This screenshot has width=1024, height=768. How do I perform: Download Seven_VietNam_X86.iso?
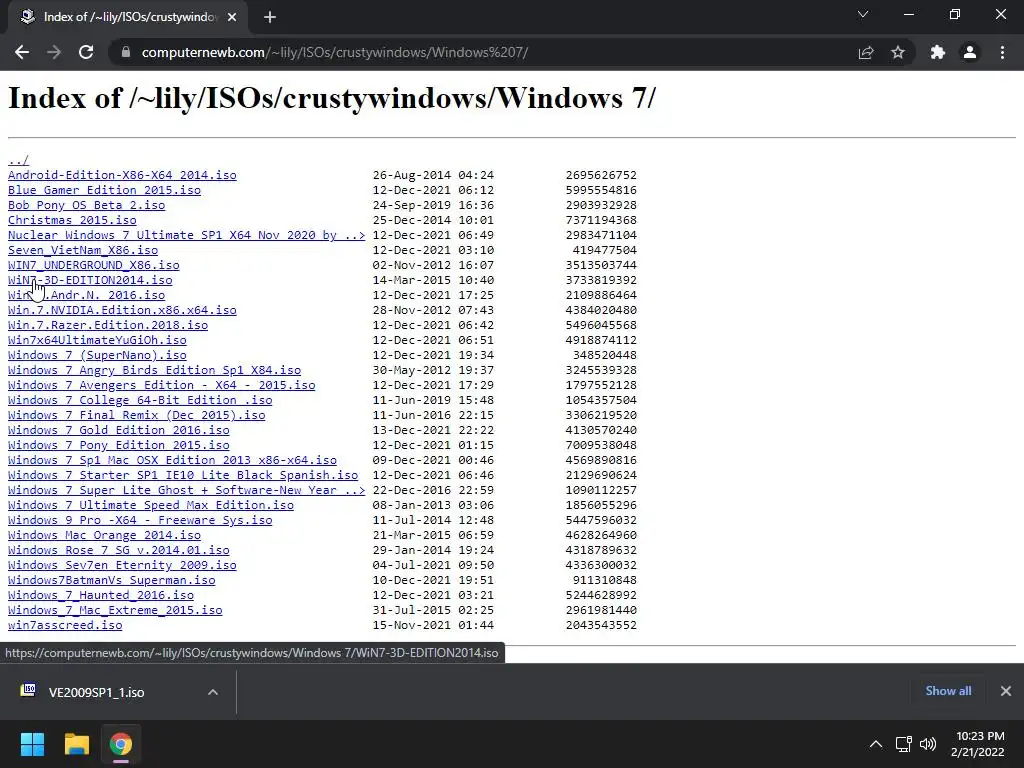point(83,250)
